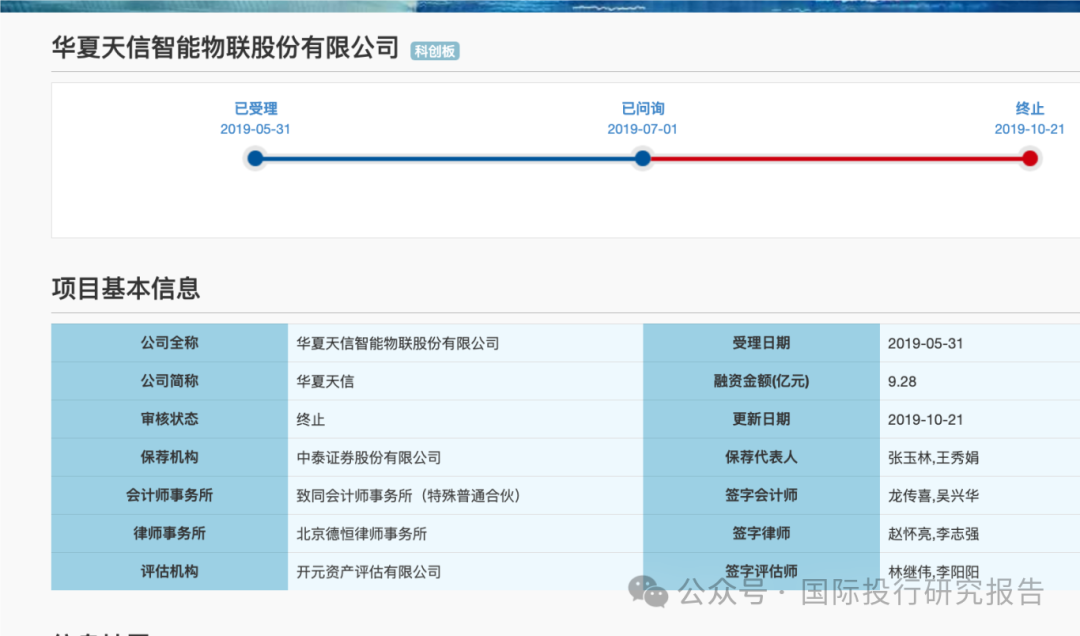Screen dimensions: 1080x636
Task: Click the 签字律师 header cell
Action: coord(761,533)
